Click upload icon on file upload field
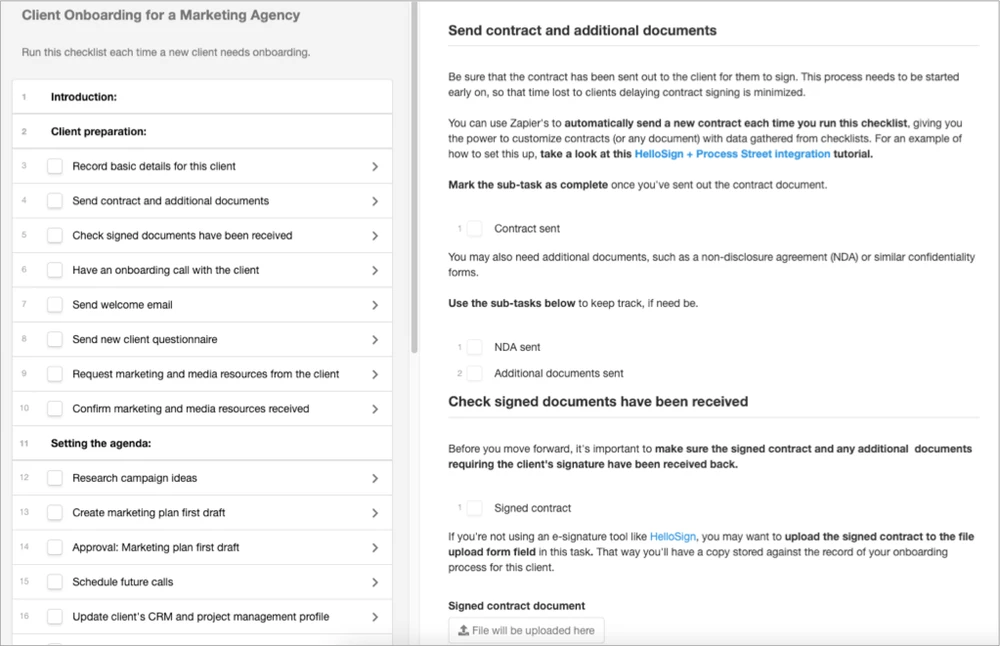 [464, 631]
